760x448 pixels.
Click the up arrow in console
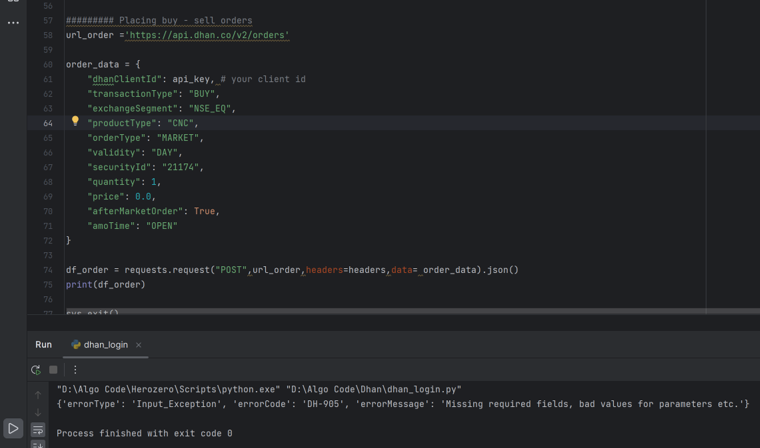38,394
